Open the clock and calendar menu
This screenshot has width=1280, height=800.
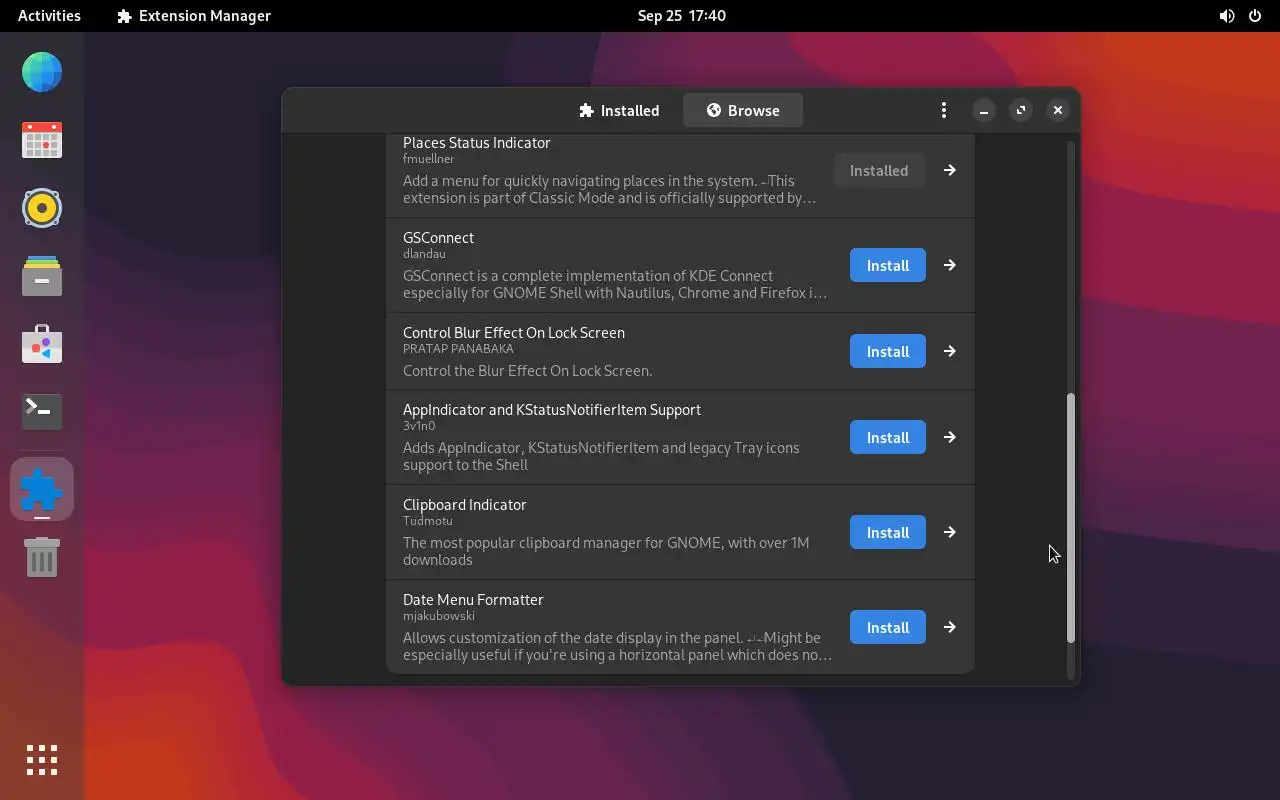[682, 16]
